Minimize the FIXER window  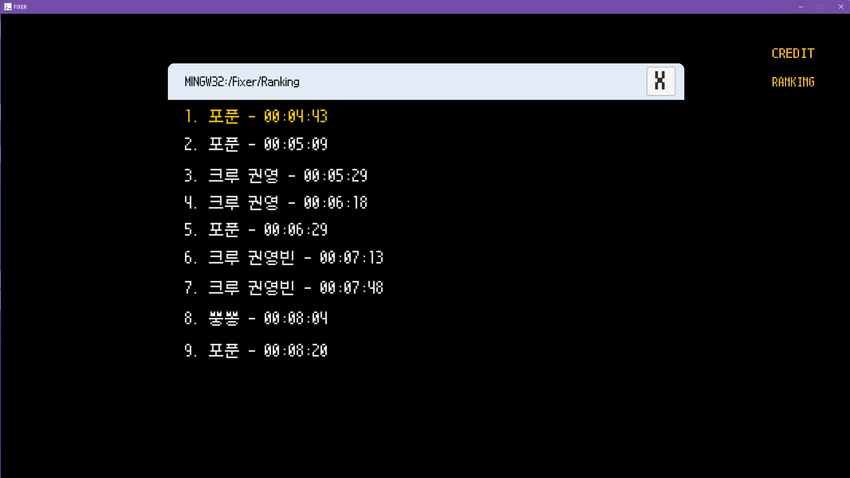(801, 7)
